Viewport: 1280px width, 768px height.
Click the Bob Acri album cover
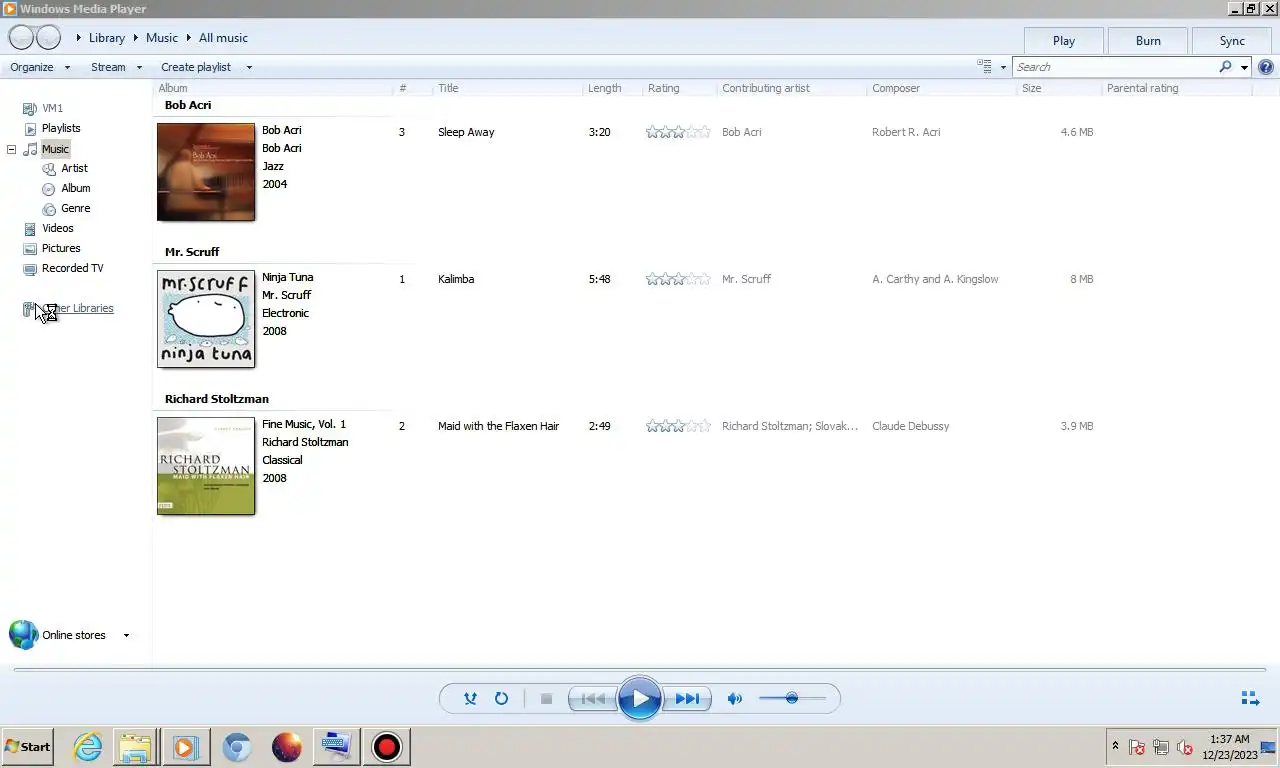click(206, 172)
